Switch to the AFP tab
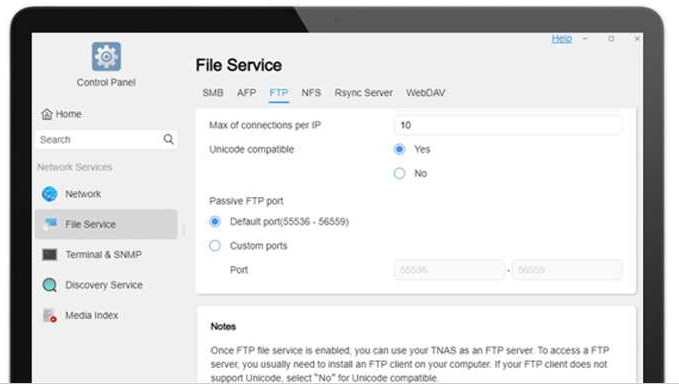Image resolution: width=679 pixels, height=384 pixels. point(246,93)
